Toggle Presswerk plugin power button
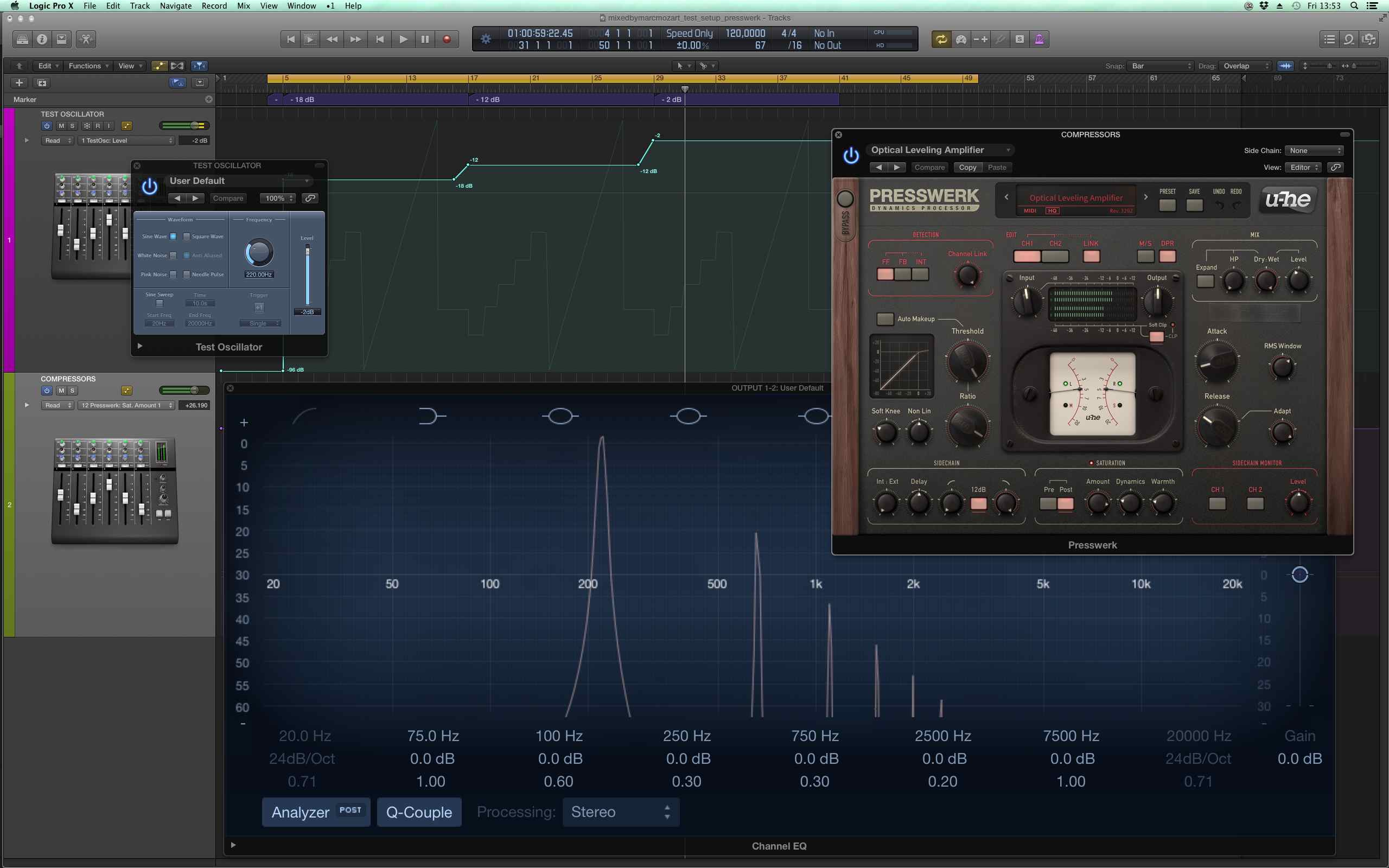Viewport: 1389px width, 868px height. click(851, 156)
